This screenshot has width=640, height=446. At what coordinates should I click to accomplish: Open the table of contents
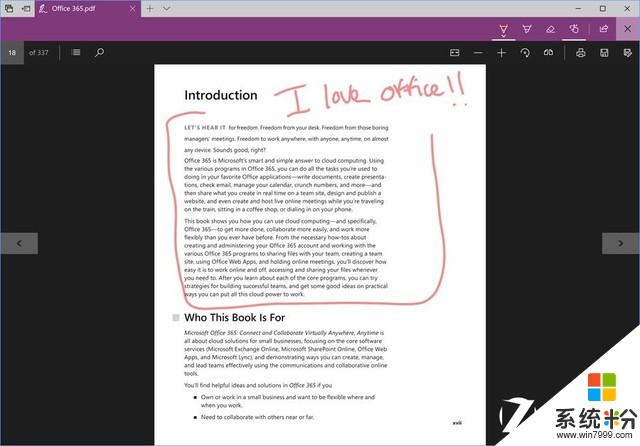pos(76,52)
